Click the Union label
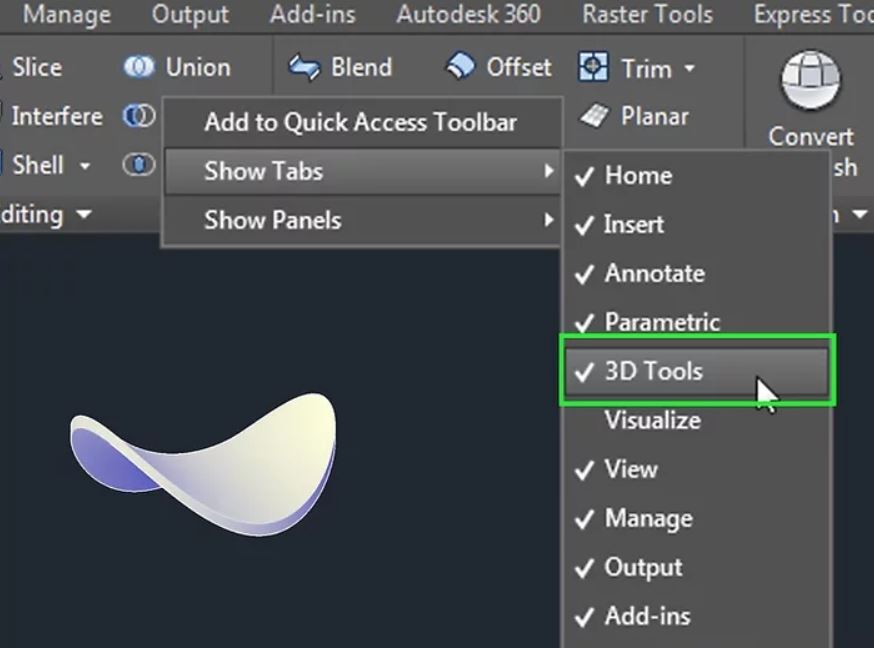This screenshot has width=874, height=648. 198,67
